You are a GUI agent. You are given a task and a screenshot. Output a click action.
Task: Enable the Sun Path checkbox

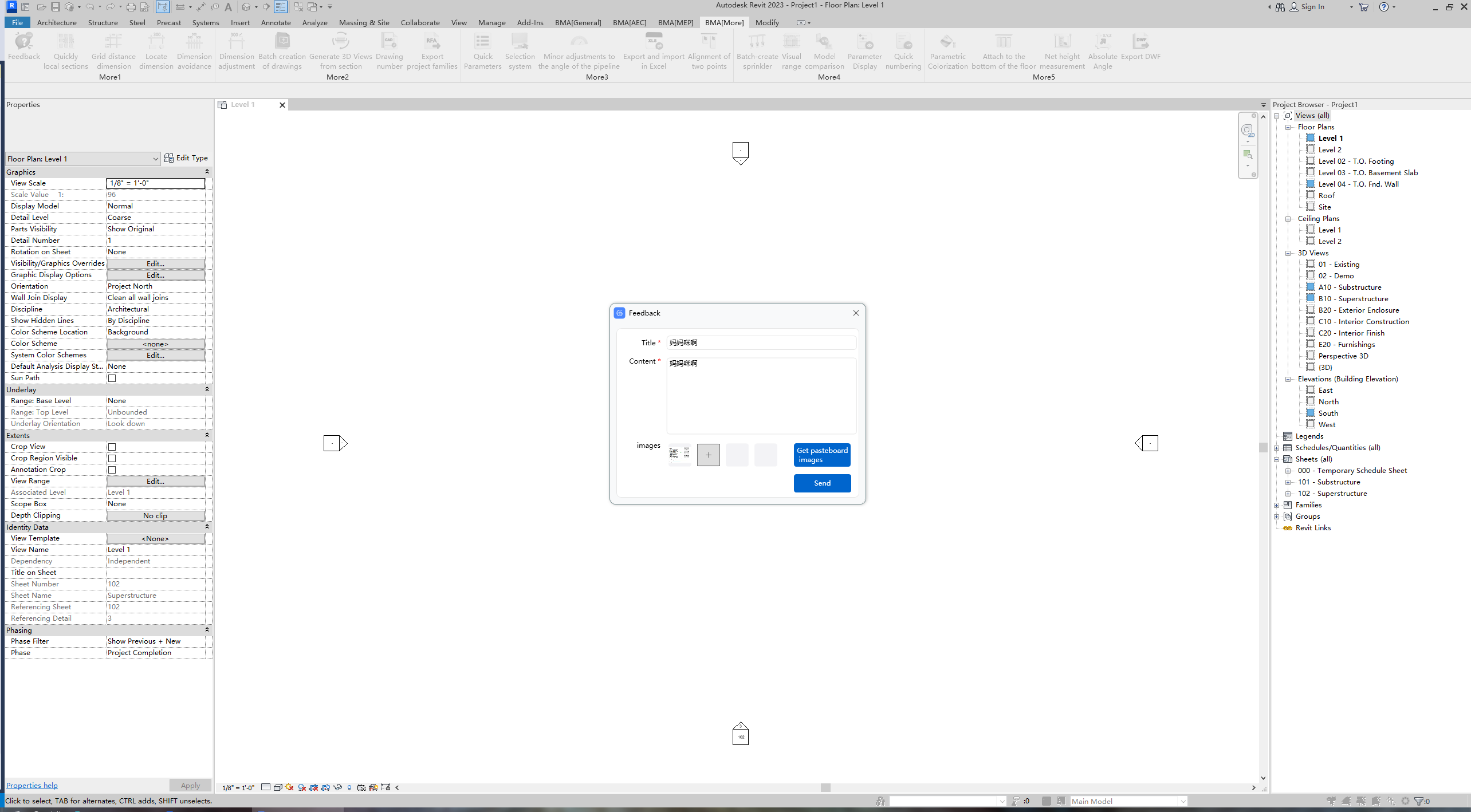click(x=112, y=379)
